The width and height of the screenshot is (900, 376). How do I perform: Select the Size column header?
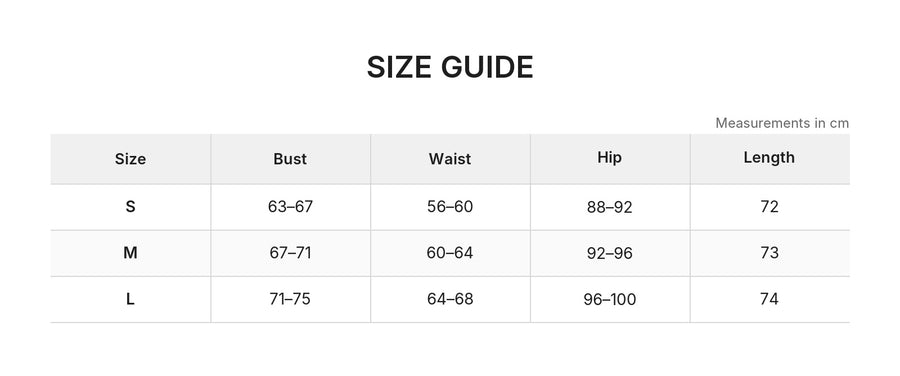click(x=130, y=159)
